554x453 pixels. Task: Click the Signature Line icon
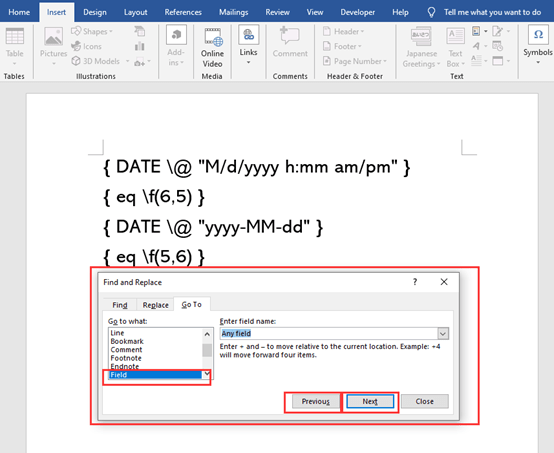(497, 31)
